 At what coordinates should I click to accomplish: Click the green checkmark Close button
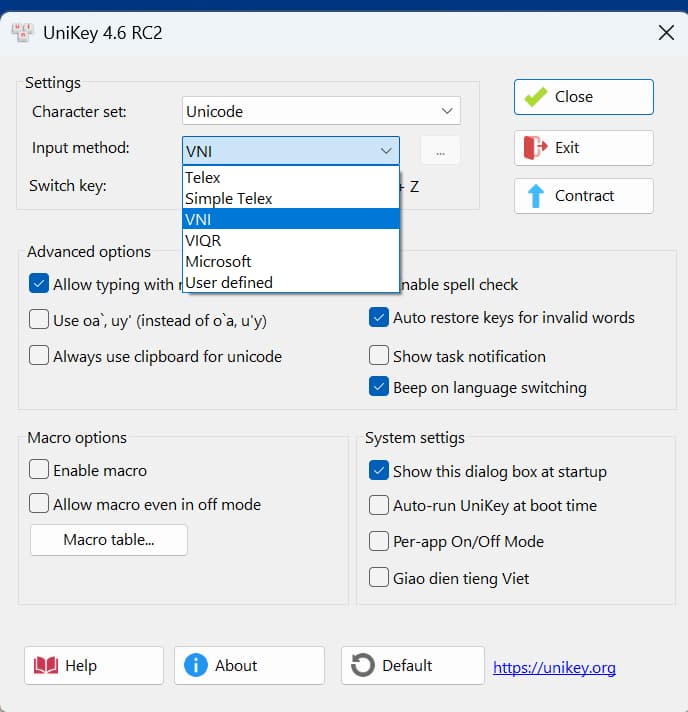[x=537, y=97]
